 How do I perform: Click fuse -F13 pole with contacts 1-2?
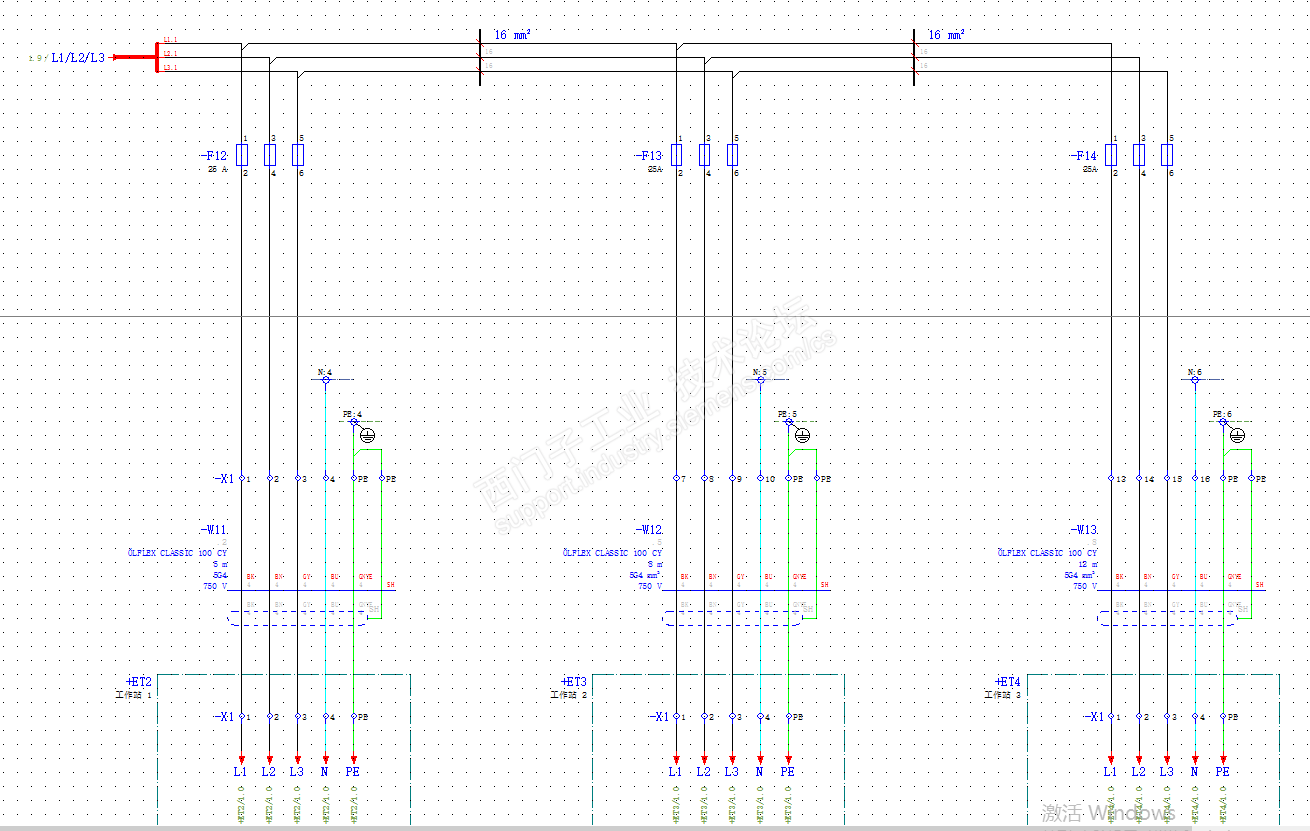tap(676, 155)
